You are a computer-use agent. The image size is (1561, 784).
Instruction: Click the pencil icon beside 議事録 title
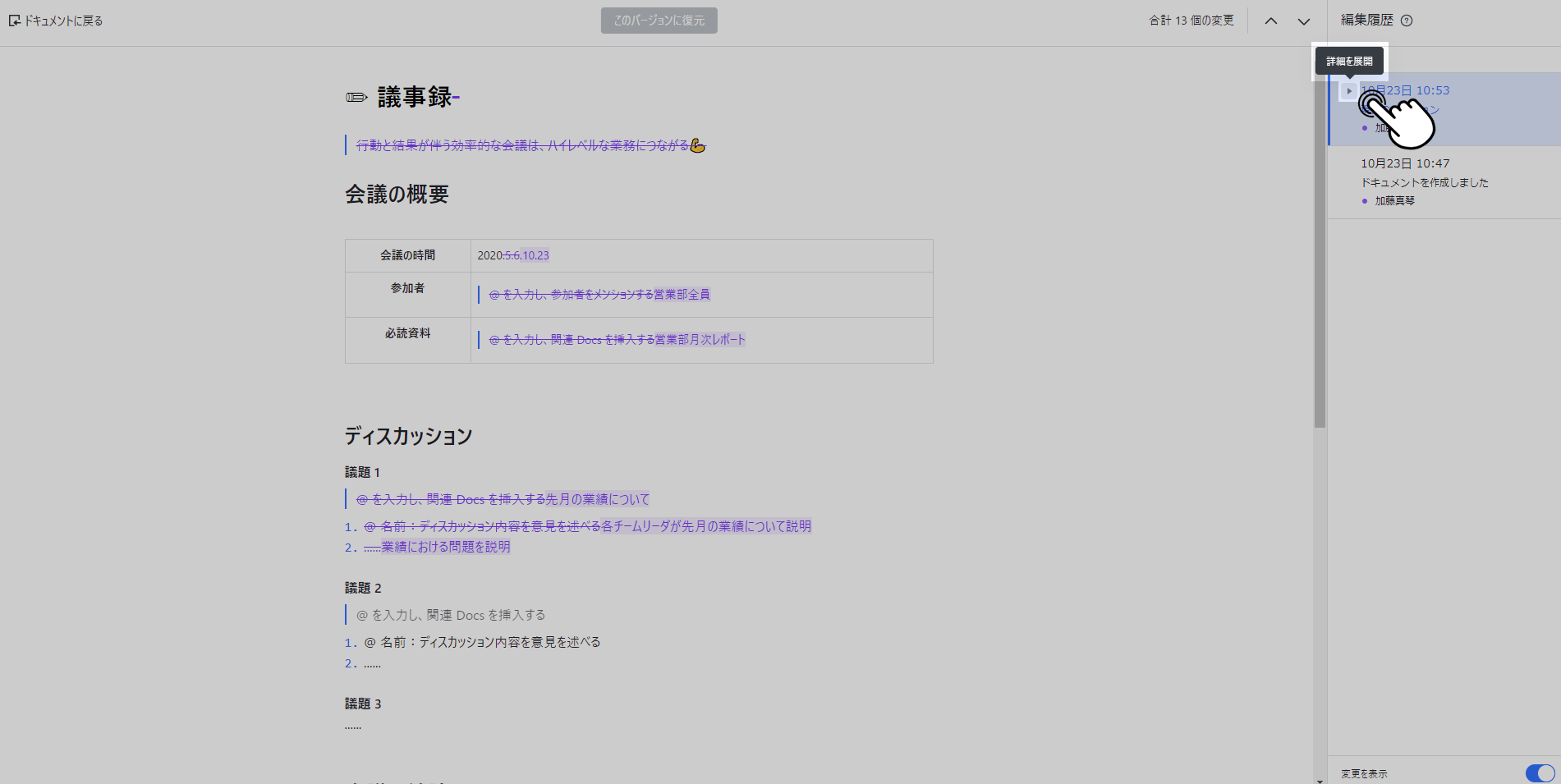pyautogui.click(x=356, y=98)
